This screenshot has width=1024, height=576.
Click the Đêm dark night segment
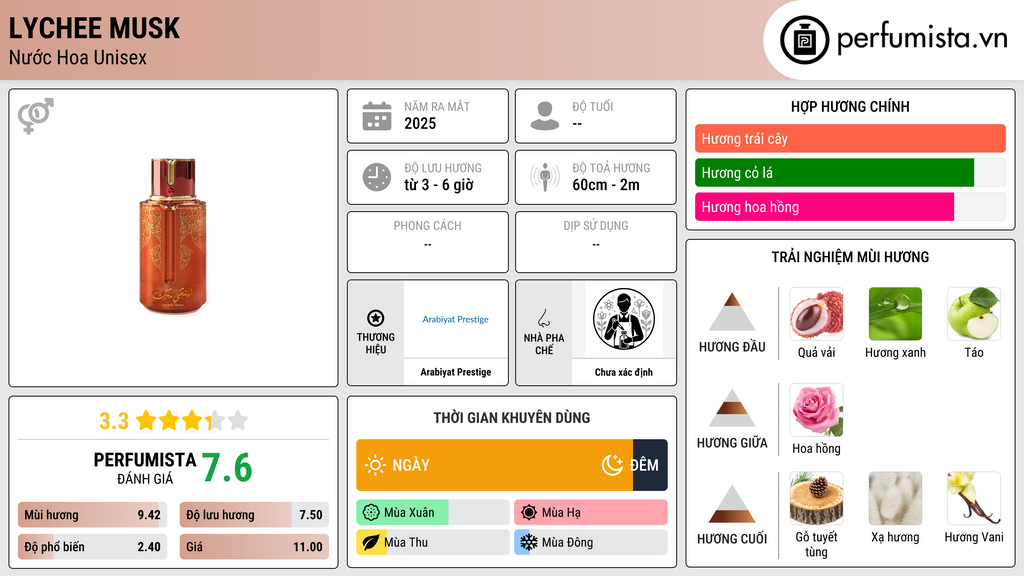(650, 465)
